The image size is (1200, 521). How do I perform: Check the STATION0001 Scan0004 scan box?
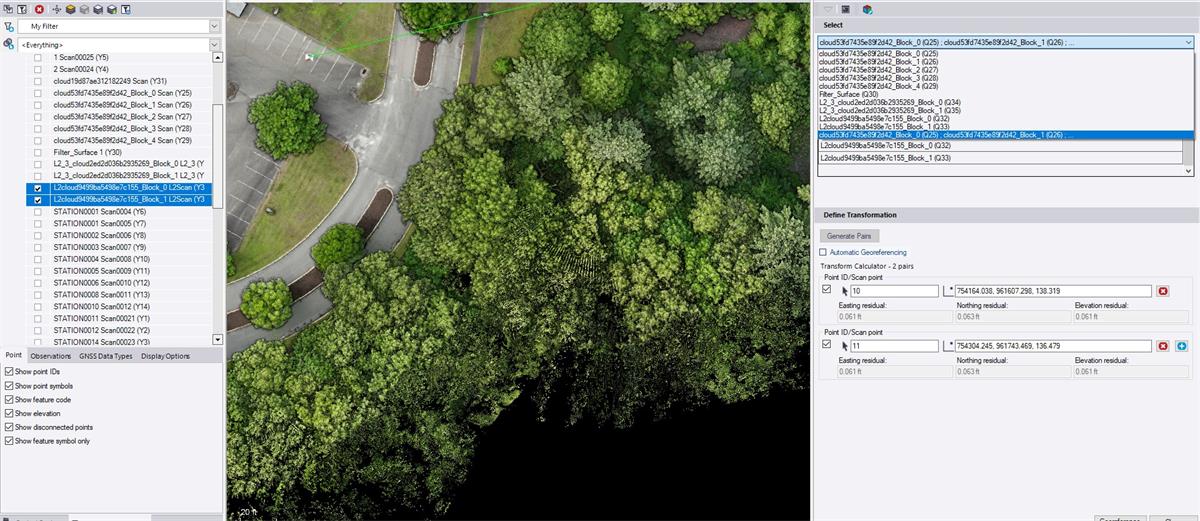pos(38,212)
